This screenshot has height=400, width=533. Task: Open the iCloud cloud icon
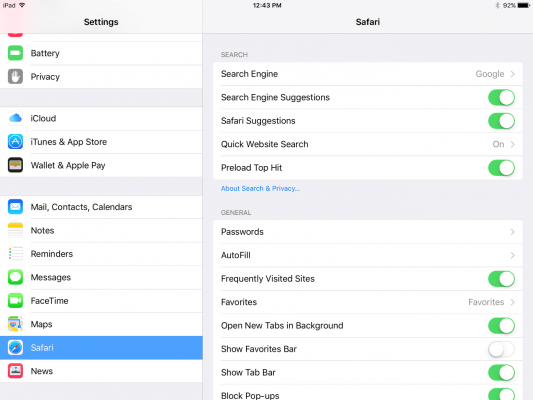15,118
